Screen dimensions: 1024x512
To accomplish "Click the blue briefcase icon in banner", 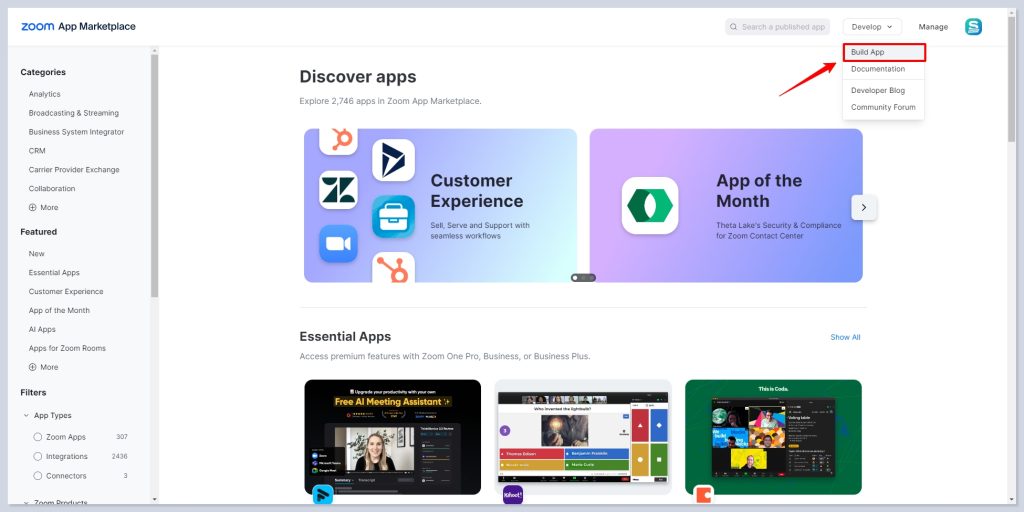I will [393, 216].
